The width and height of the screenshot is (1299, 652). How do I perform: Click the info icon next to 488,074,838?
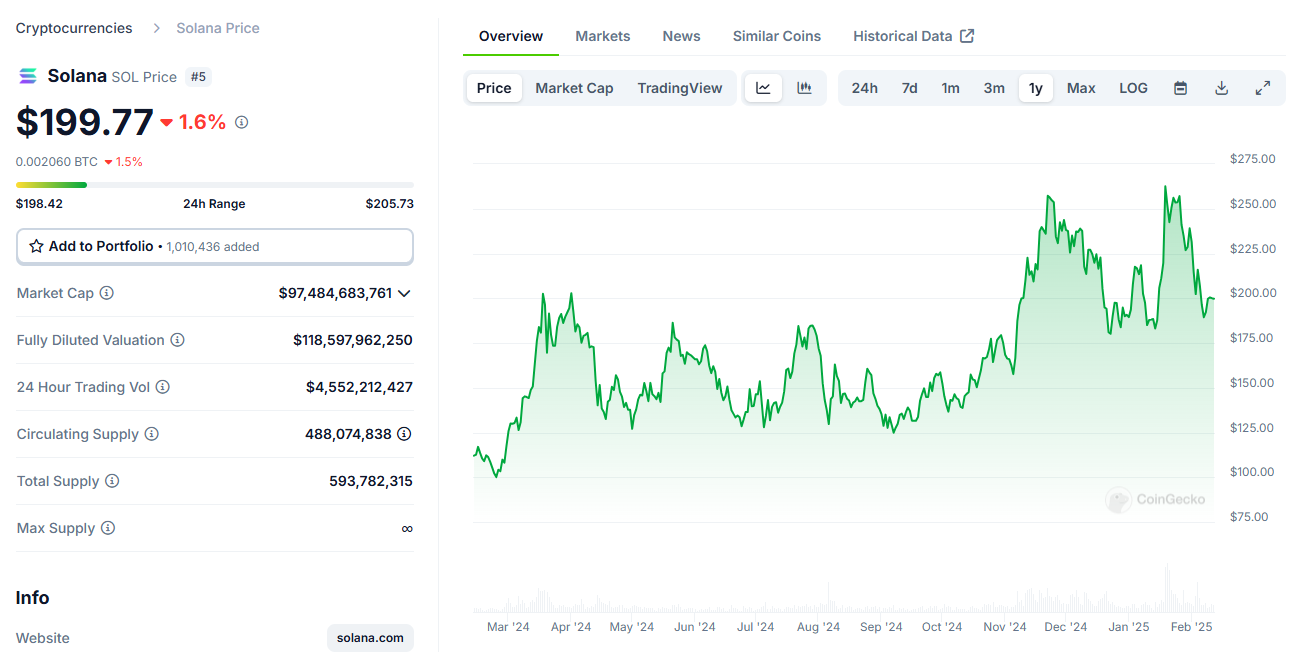tap(404, 434)
